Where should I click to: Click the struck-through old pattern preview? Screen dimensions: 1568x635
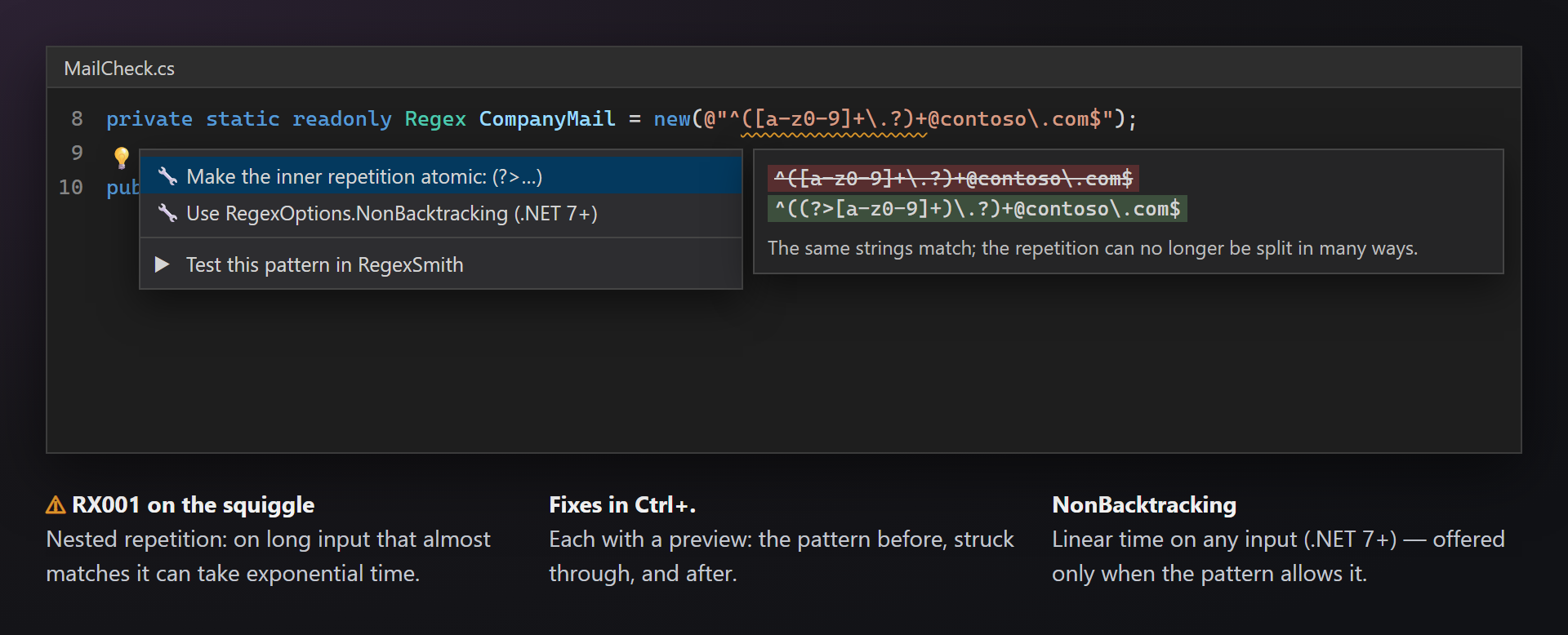coord(953,178)
